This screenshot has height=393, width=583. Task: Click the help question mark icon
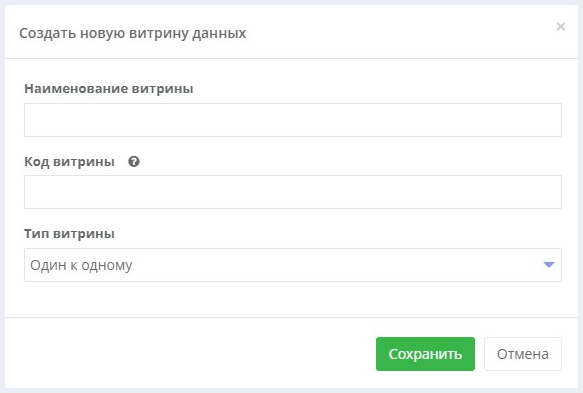click(x=134, y=162)
